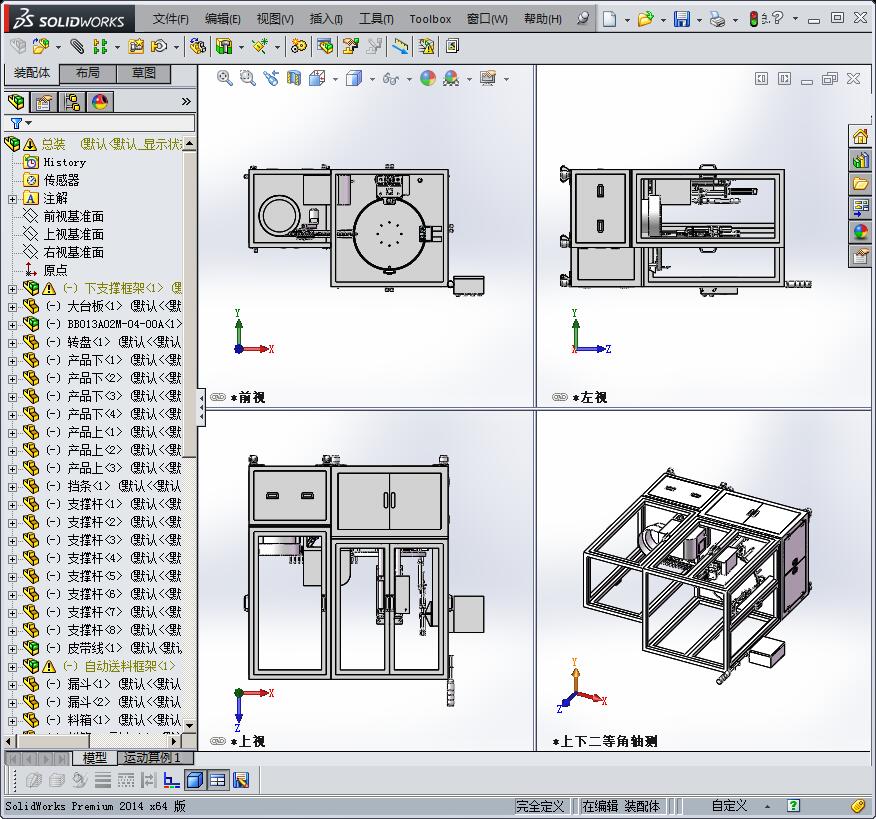
Task: Open the Linear Component Pattern tool
Action: point(100,46)
